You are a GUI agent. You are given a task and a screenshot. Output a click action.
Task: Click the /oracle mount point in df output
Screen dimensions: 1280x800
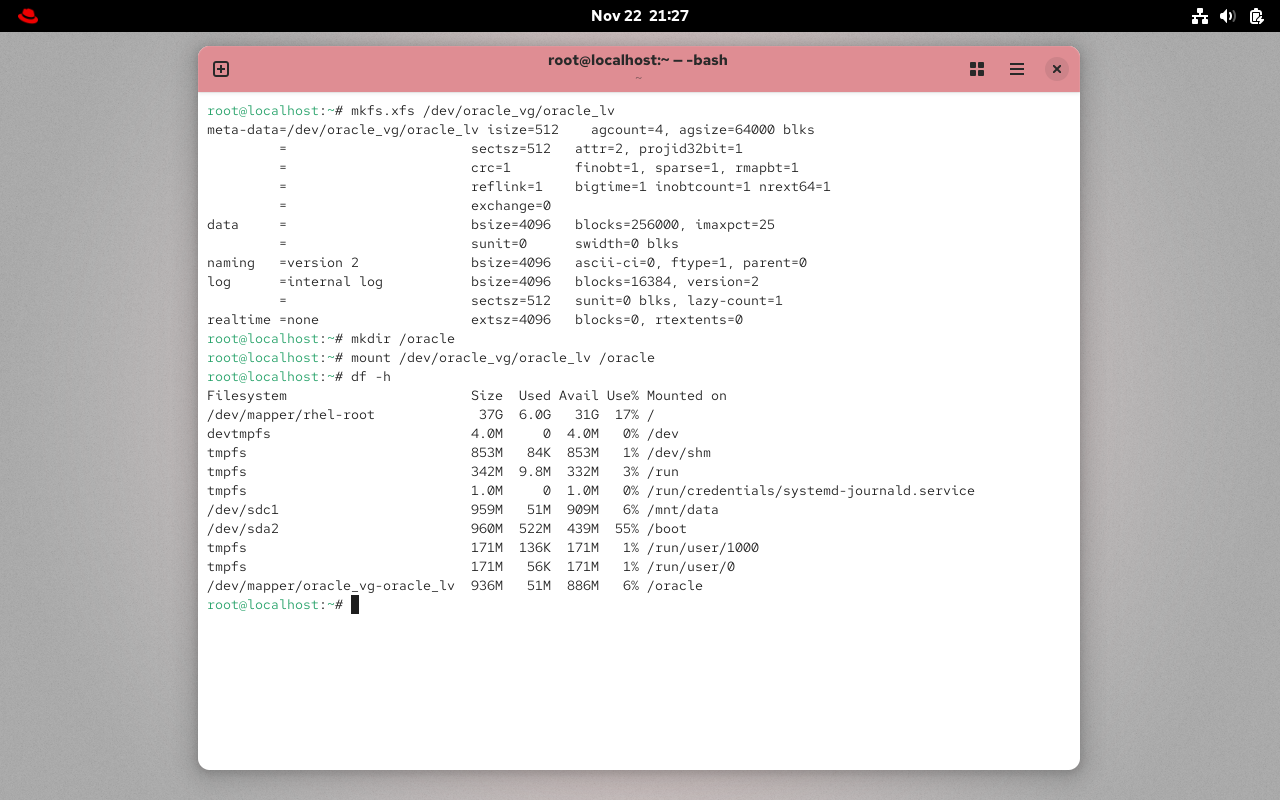[x=675, y=585]
